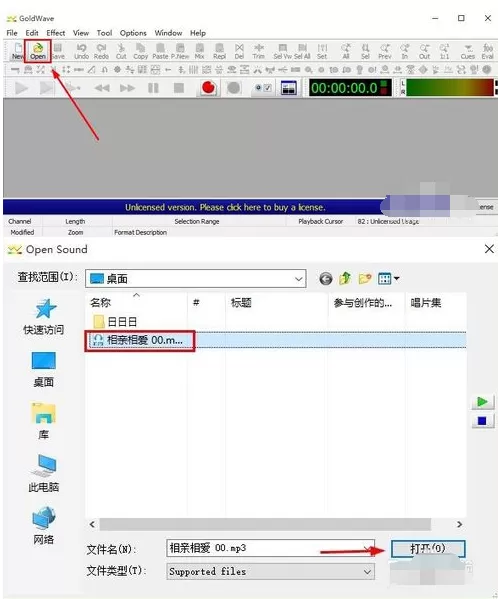Click the zoom Sel icon
498x599 pixels.
(x=365, y=51)
